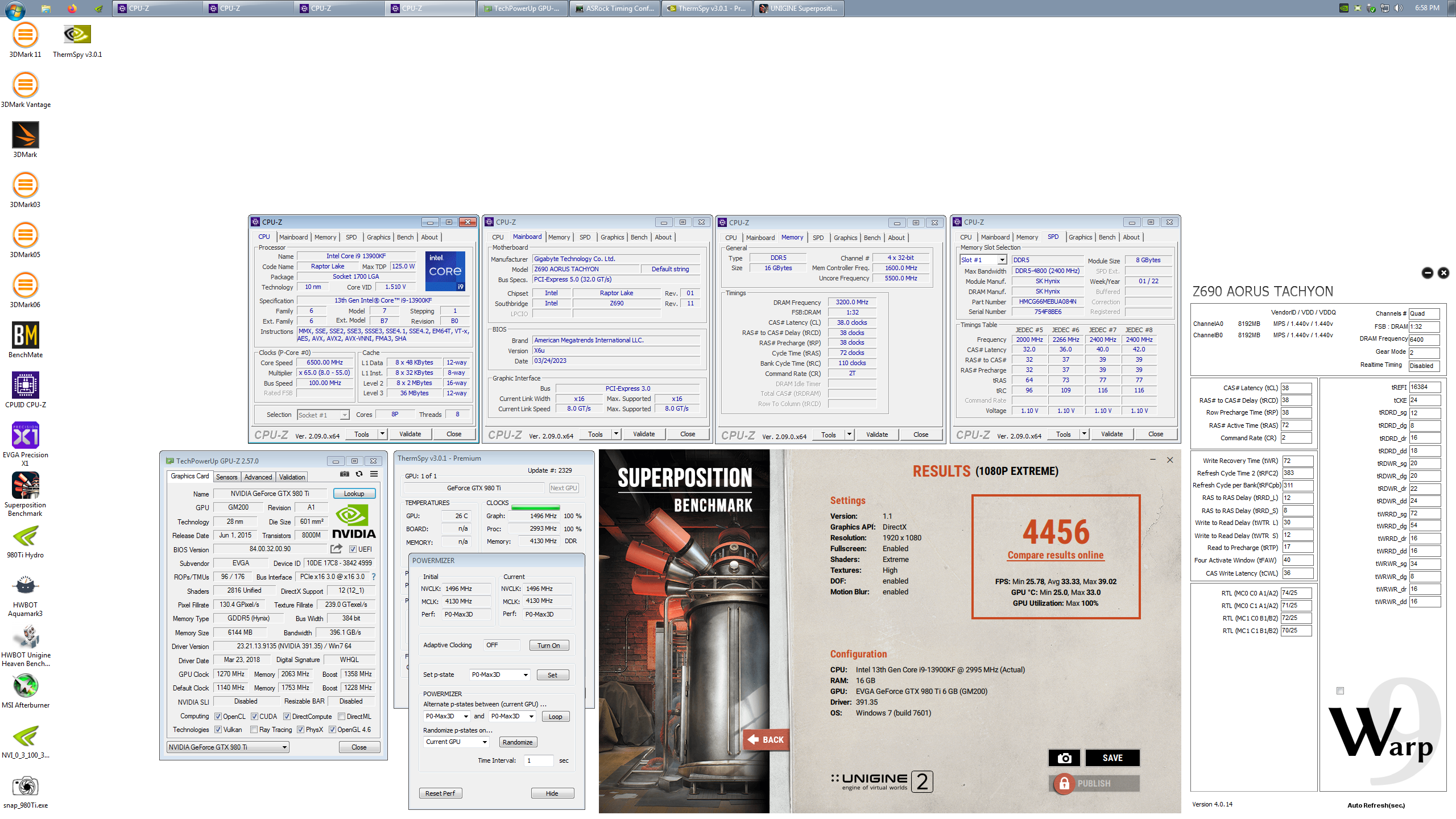Launch EVGA Precision X1 from desktop
This screenshot has width=1456, height=819.
26,444
